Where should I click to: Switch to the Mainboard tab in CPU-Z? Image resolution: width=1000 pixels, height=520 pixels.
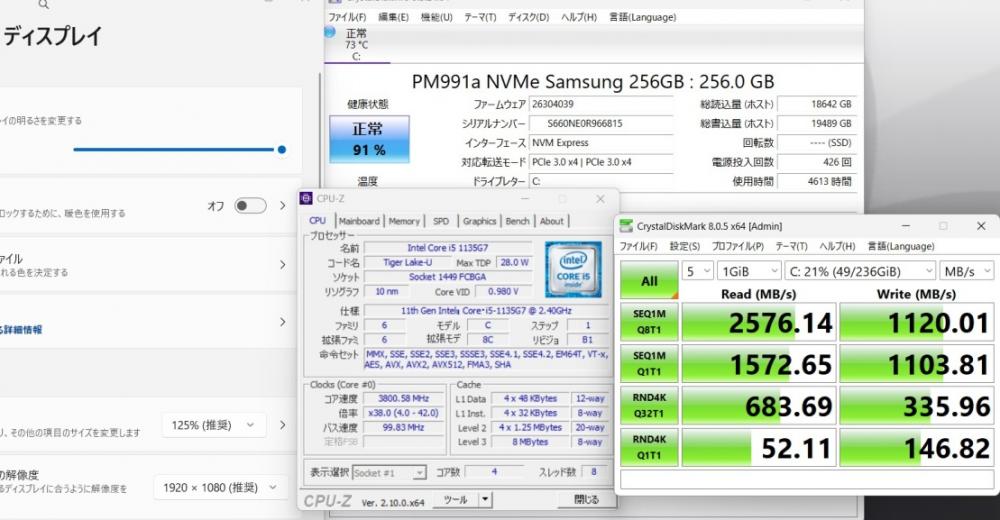tap(358, 221)
